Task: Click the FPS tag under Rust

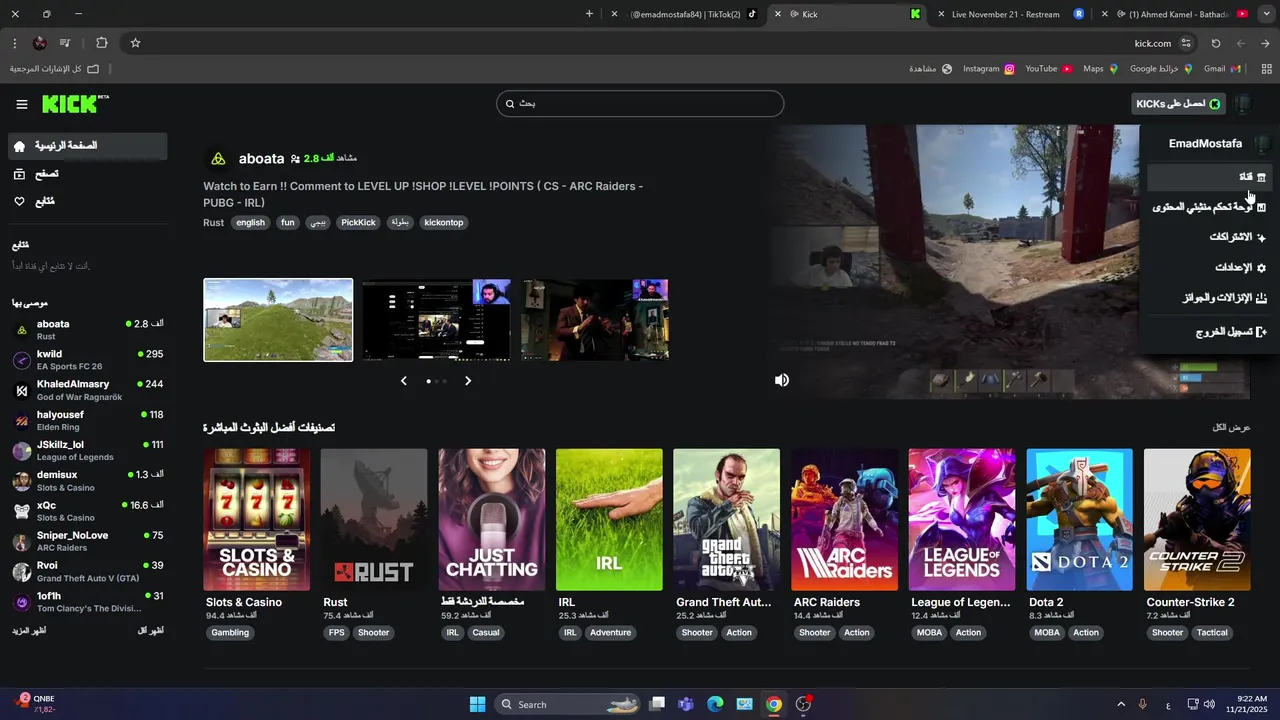Action: click(336, 632)
